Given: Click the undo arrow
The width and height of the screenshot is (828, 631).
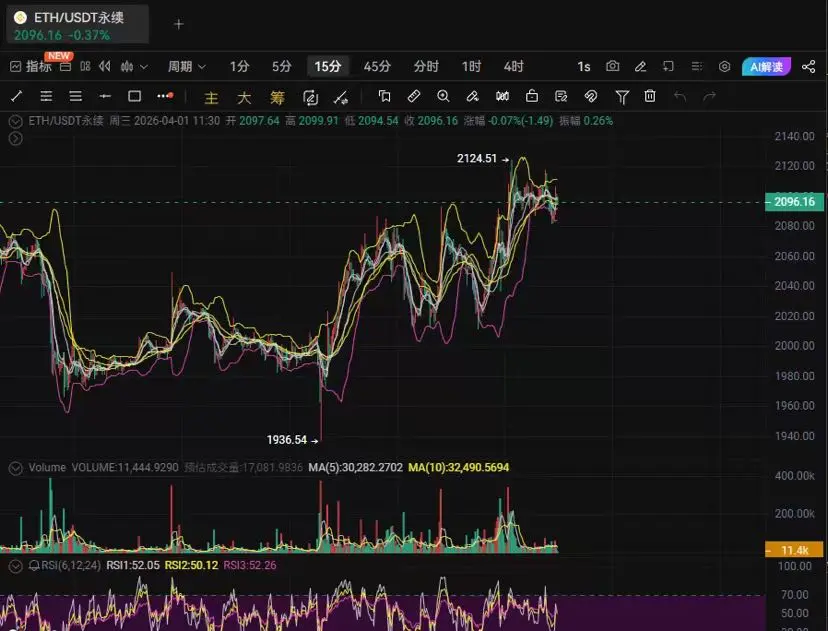Looking at the screenshot, I should pyautogui.click(x=680, y=96).
